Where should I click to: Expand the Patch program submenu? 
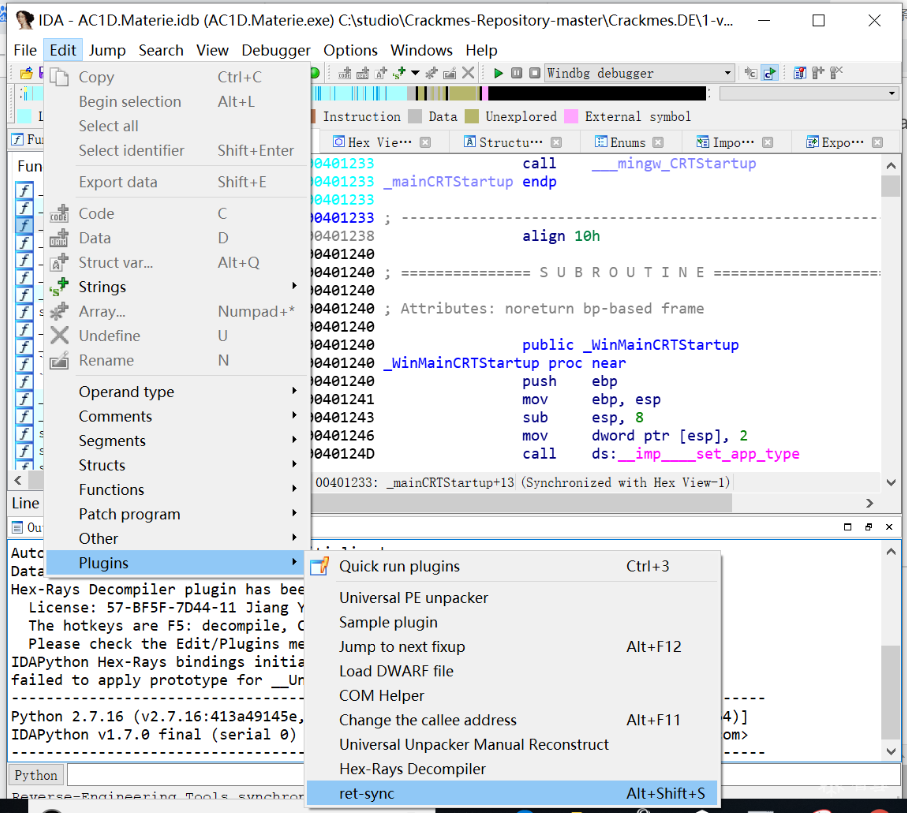point(176,514)
